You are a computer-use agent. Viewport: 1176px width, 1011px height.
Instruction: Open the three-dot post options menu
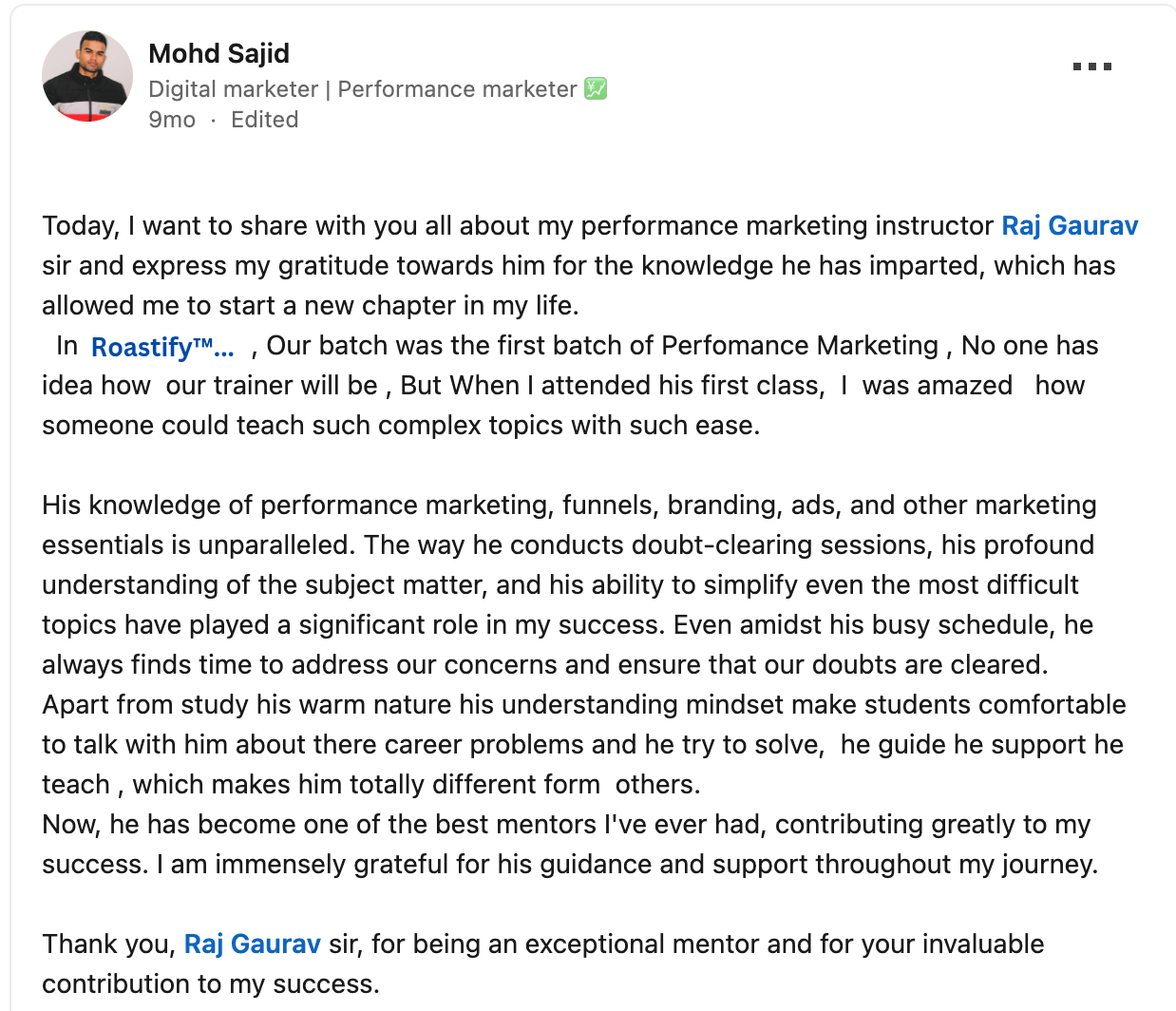pyautogui.click(x=1091, y=67)
